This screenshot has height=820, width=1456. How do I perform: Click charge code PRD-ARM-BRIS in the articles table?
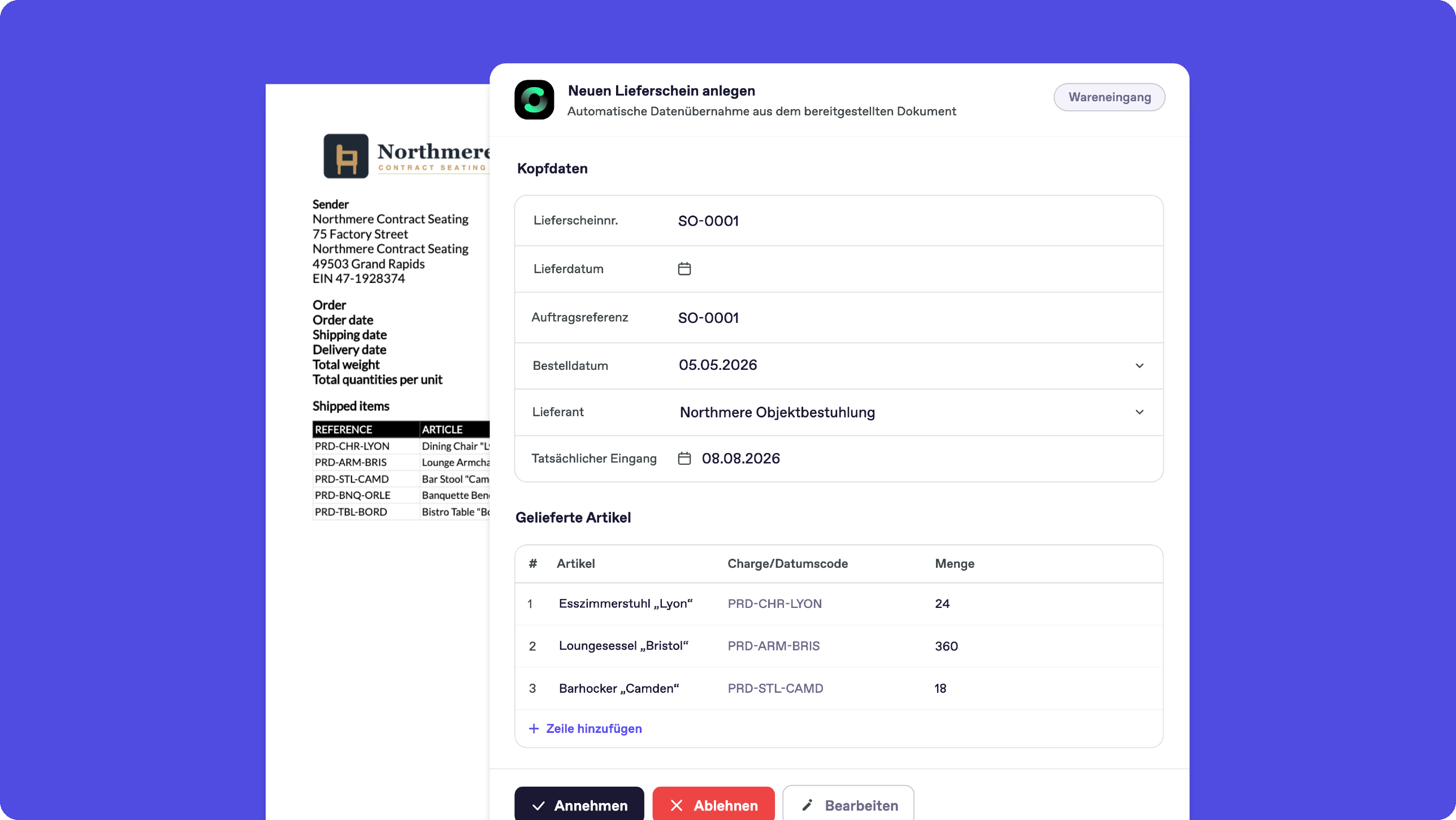tap(773, 646)
